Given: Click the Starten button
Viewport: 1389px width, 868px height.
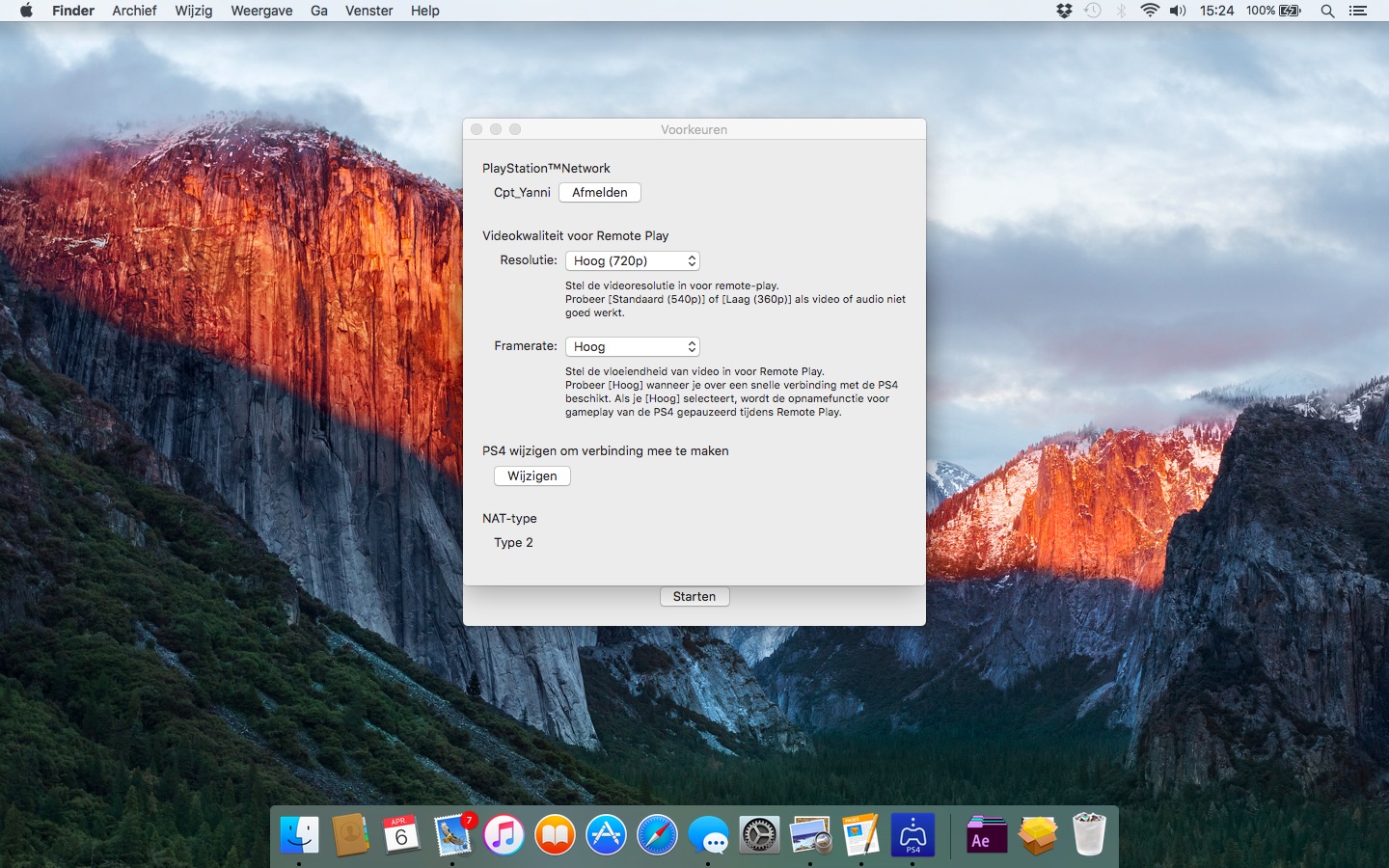Looking at the screenshot, I should pos(694,596).
